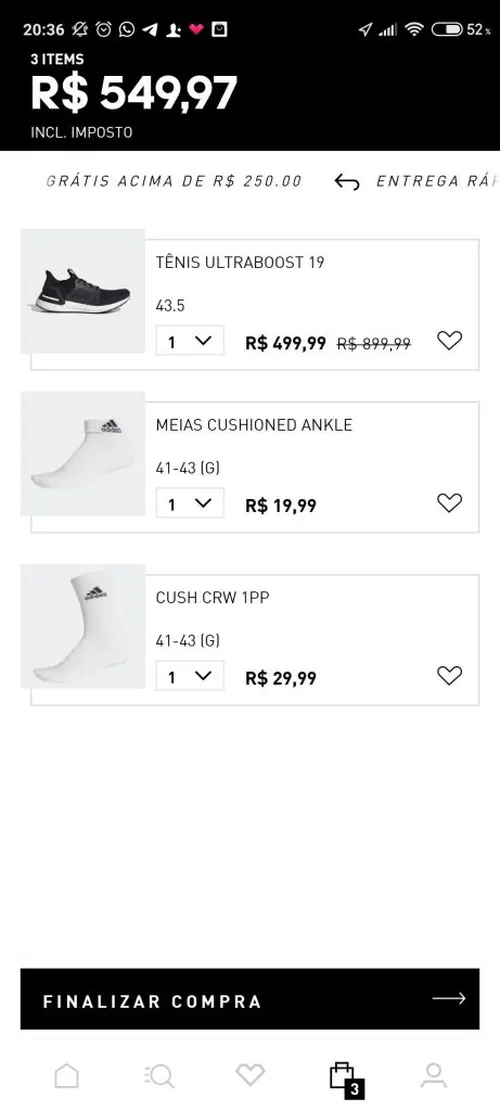This screenshot has height=1111, width=500.
Task: Change quantity of Cush Crw 1PP
Action: 190,676
